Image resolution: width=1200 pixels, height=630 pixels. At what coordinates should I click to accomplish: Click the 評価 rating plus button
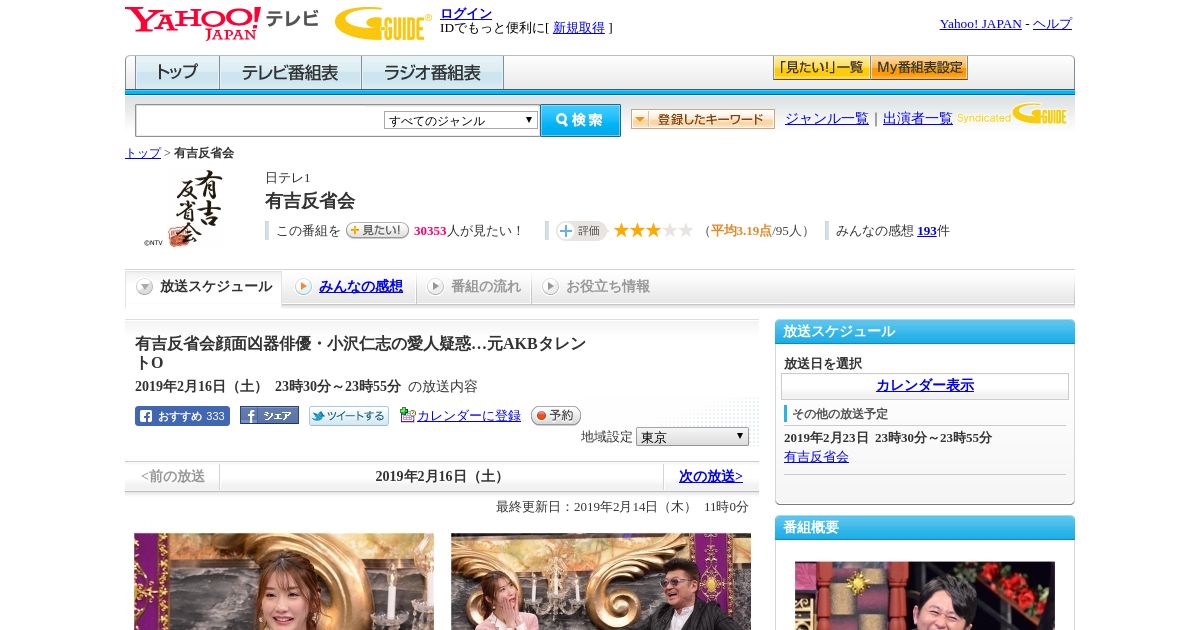pyautogui.click(x=581, y=231)
